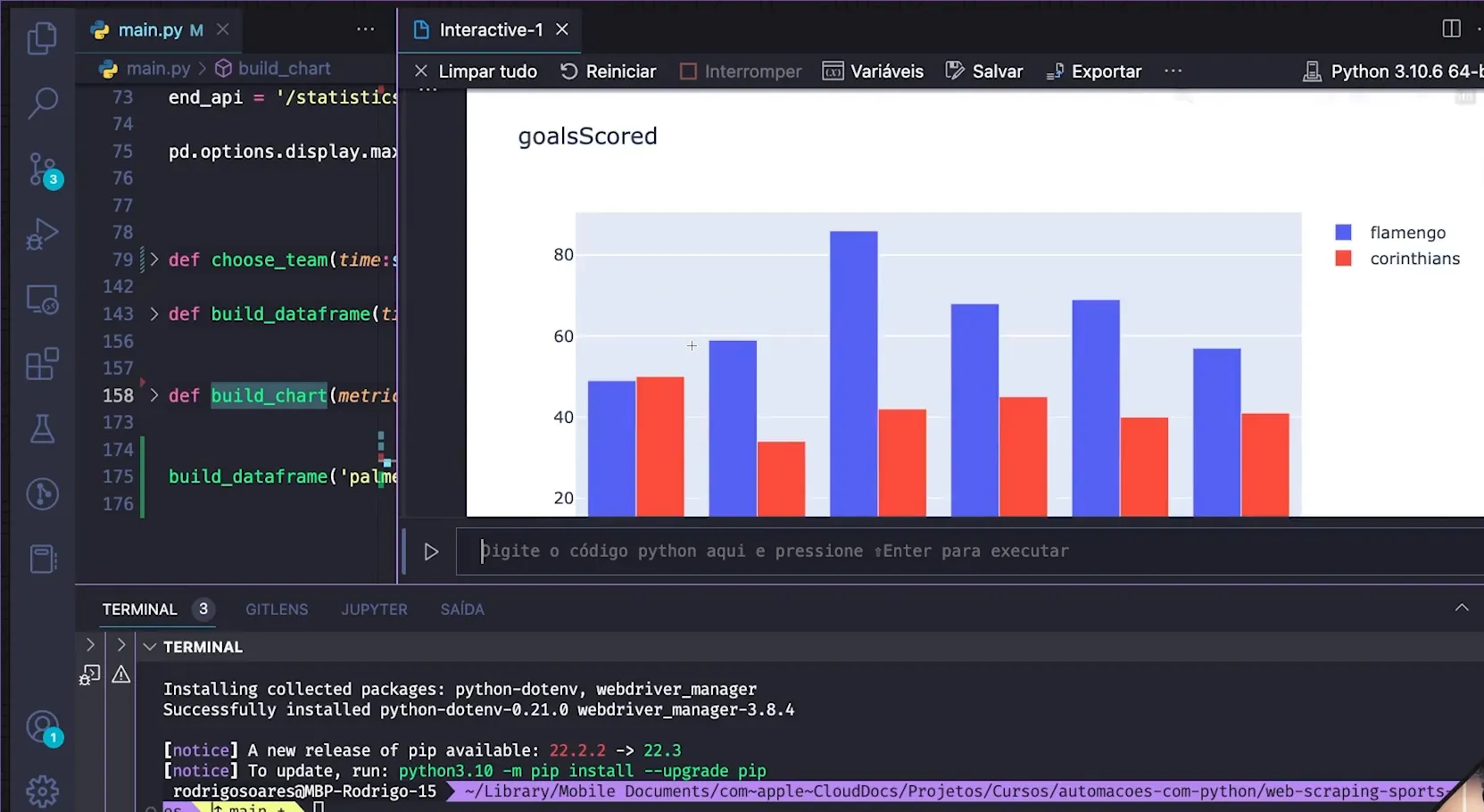Viewport: 1484px width, 812px height.
Task: Expand the choose_team function fold
Action: pos(153,260)
